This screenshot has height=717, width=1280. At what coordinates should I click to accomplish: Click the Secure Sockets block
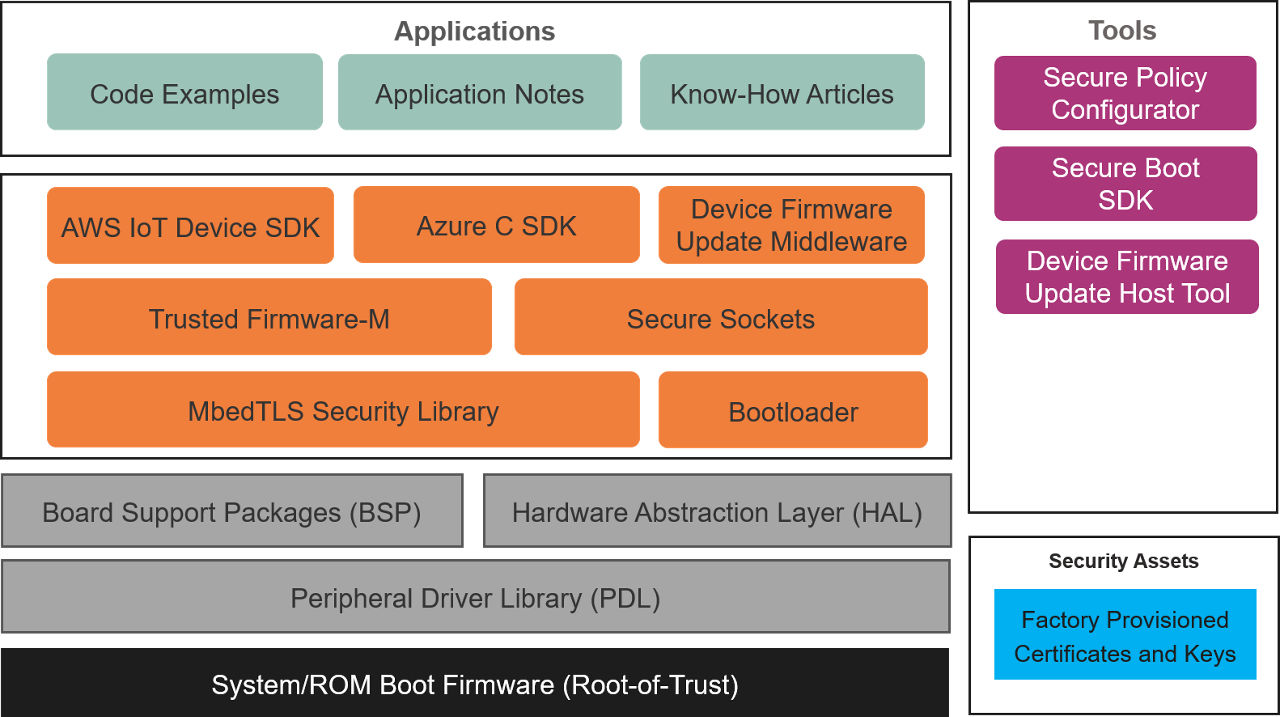[x=721, y=317]
